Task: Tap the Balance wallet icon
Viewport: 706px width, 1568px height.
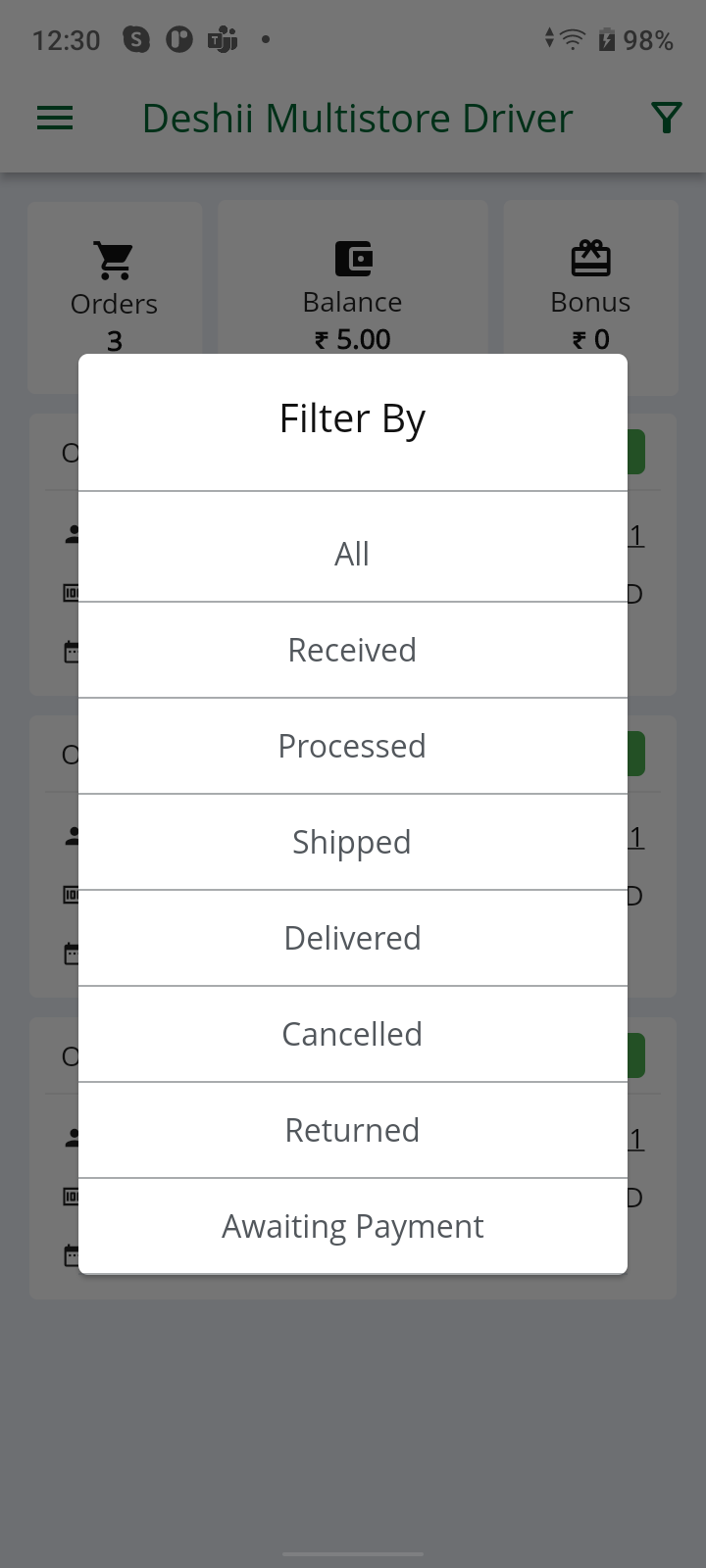Action: (353, 259)
